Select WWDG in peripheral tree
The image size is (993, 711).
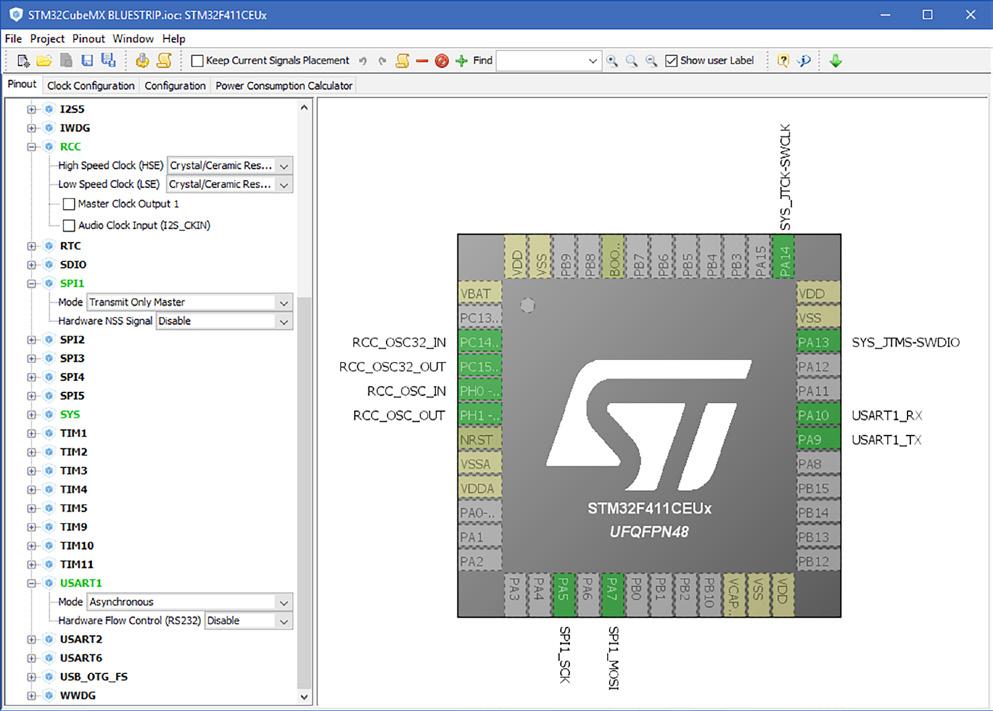pyautogui.click(x=78, y=695)
